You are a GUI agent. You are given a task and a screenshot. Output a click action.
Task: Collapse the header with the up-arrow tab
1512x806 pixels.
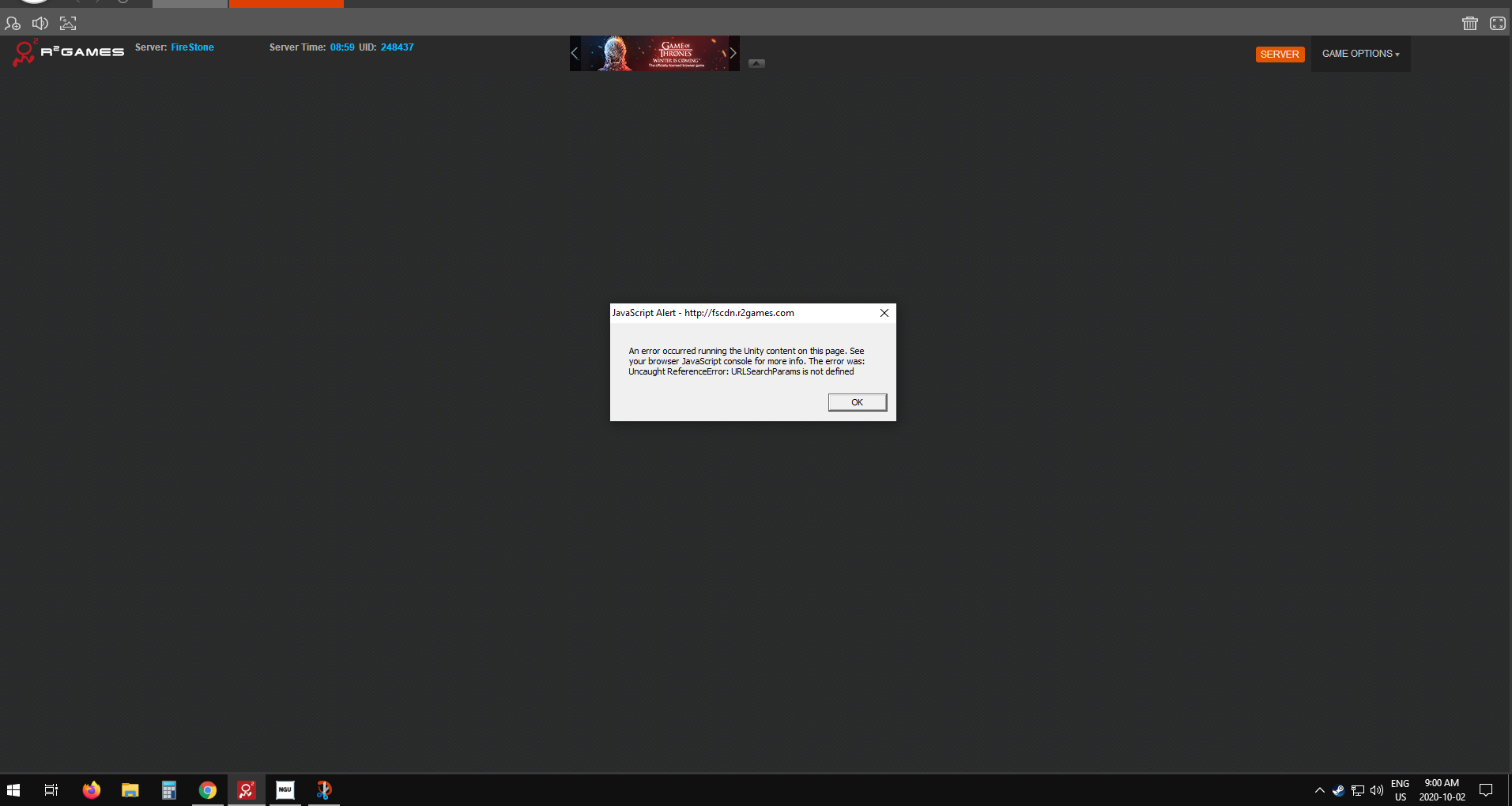(756, 63)
